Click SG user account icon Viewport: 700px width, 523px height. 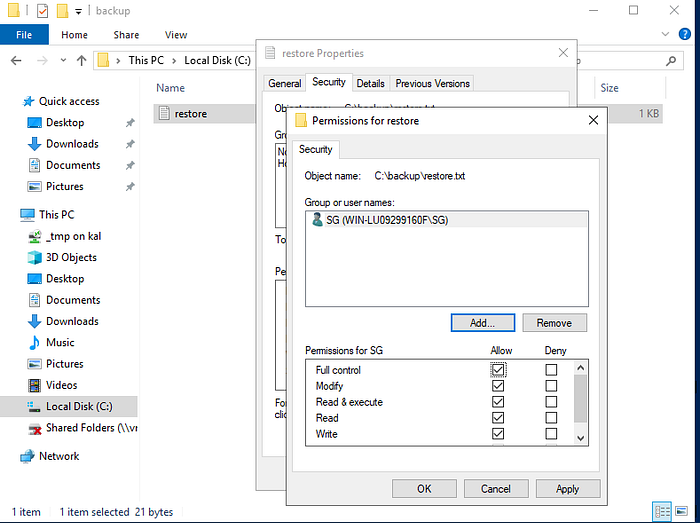[317, 220]
